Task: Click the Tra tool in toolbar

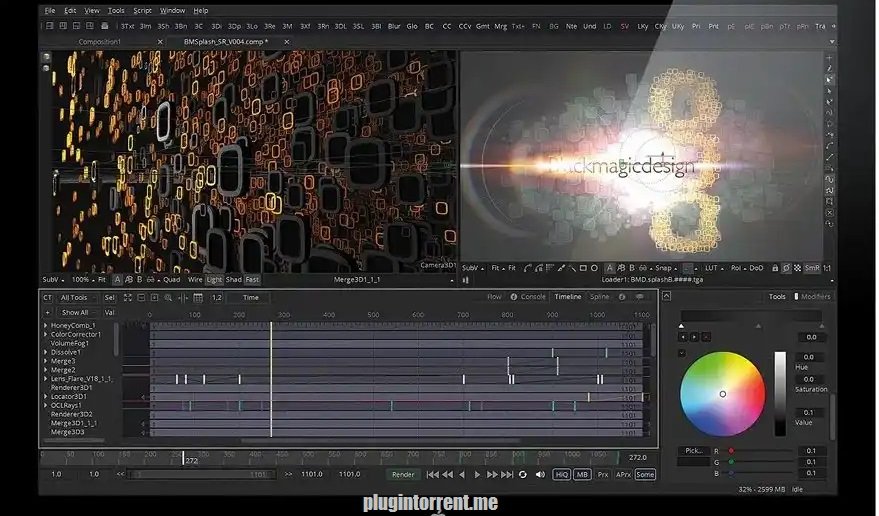Action: [820, 26]
